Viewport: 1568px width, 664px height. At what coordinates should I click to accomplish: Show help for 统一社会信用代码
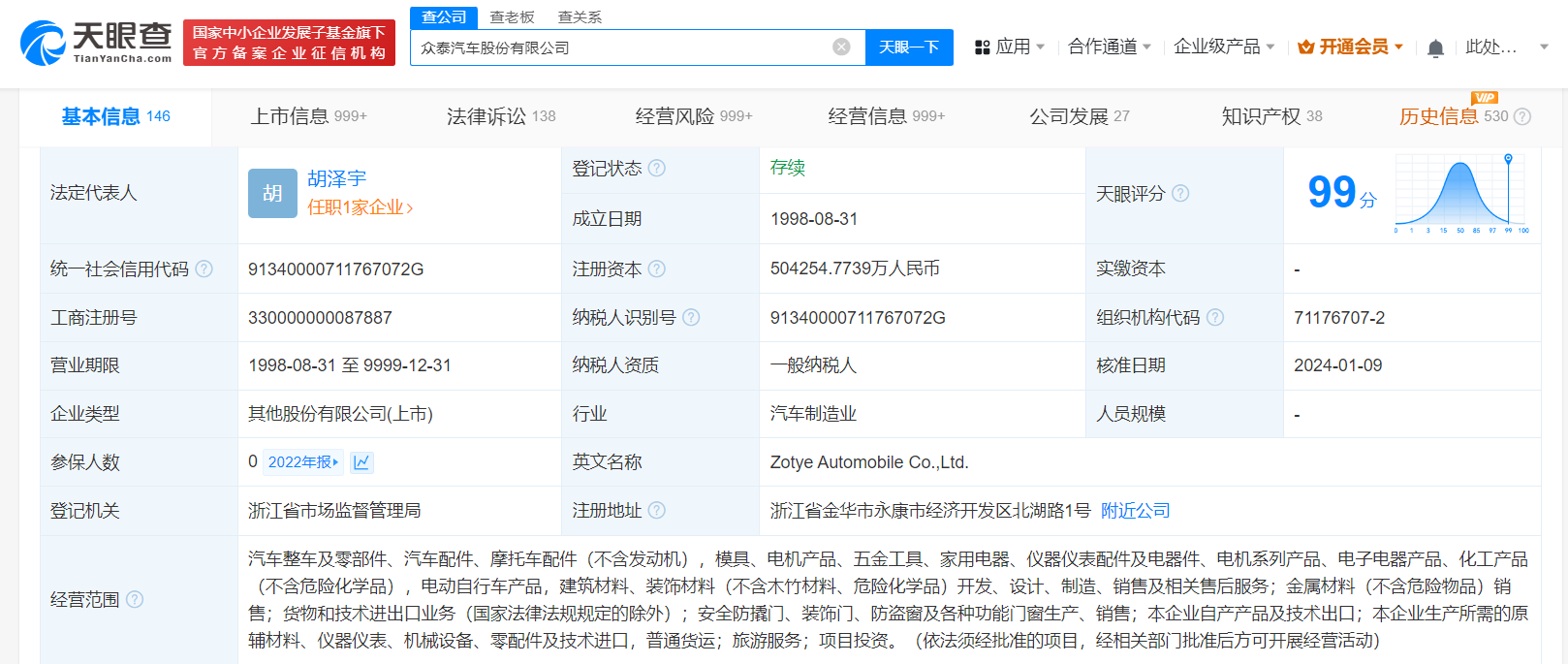(204, 269)
